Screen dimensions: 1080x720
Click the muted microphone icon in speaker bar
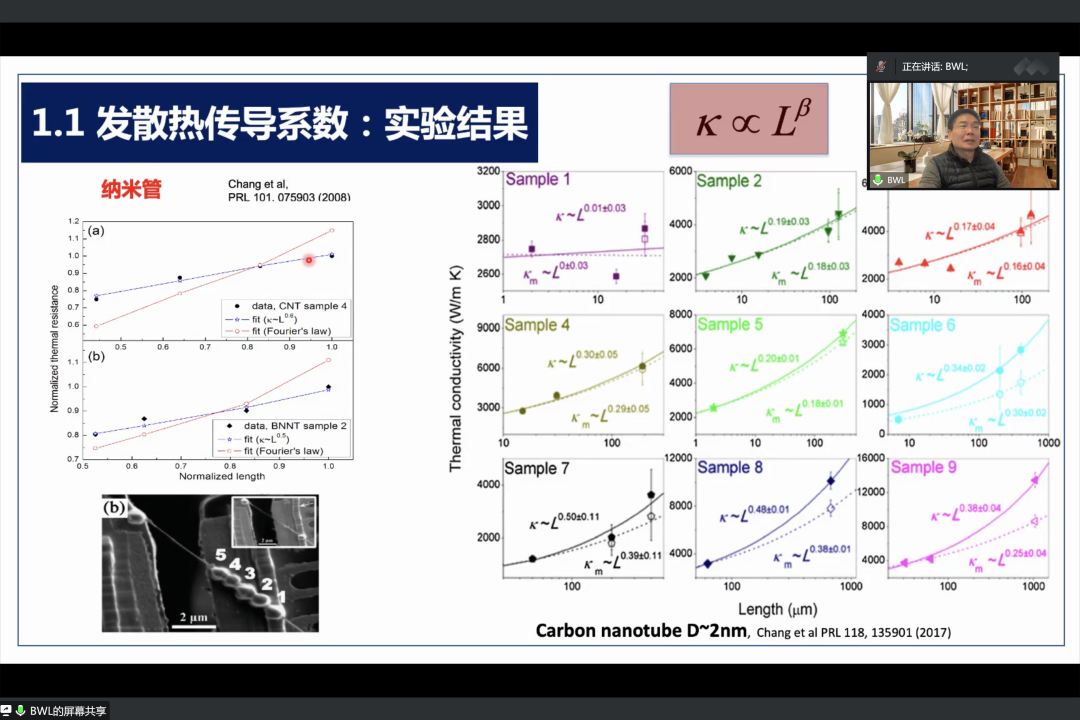coord(880,66)
